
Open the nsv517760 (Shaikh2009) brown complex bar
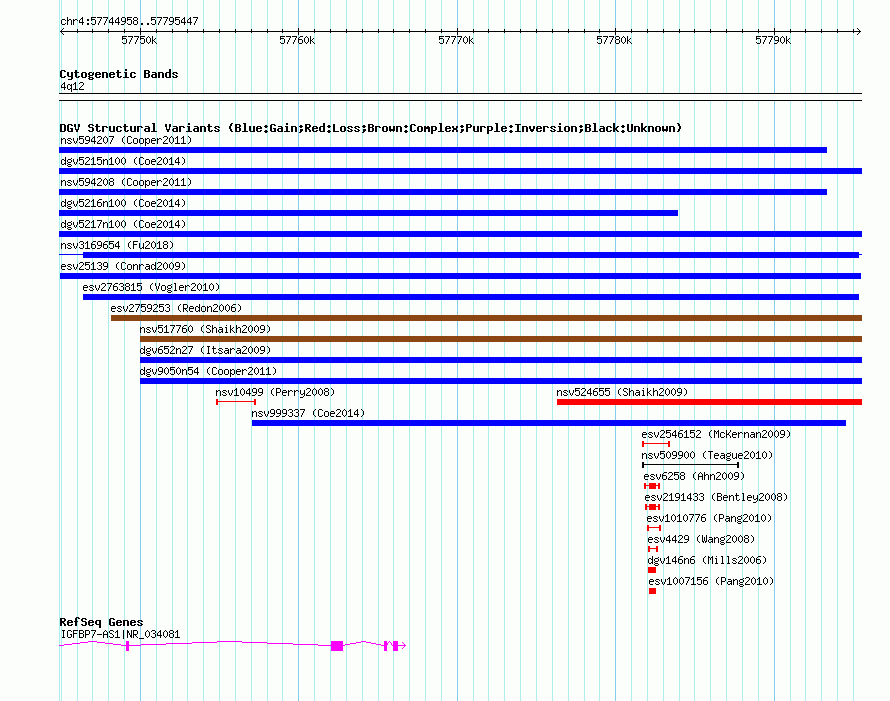[x=501, y=339]
